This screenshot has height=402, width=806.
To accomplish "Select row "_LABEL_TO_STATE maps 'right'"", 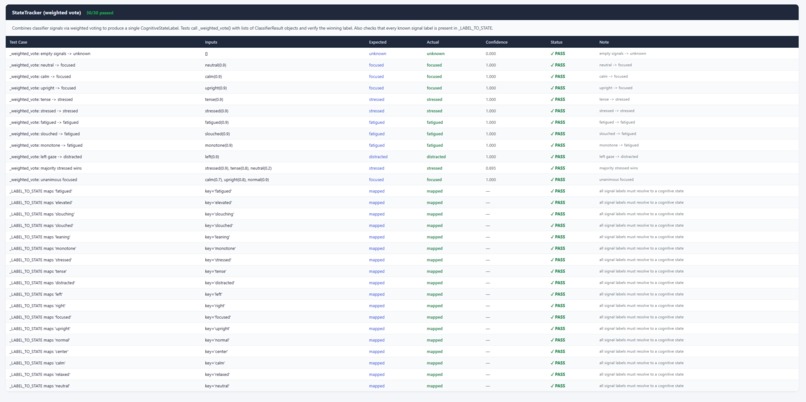I will tap(402, 306).
